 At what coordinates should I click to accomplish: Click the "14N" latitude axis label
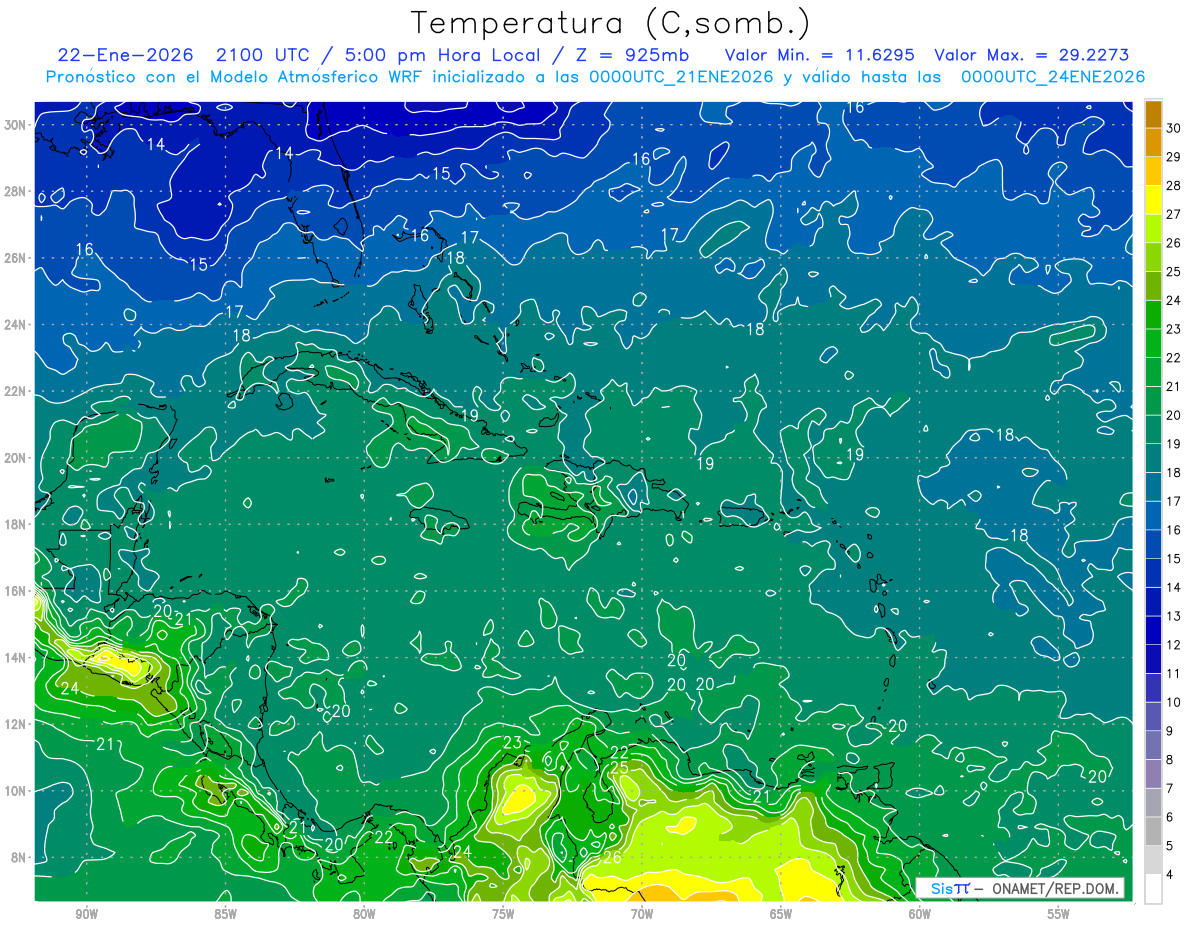click(14, 657)
